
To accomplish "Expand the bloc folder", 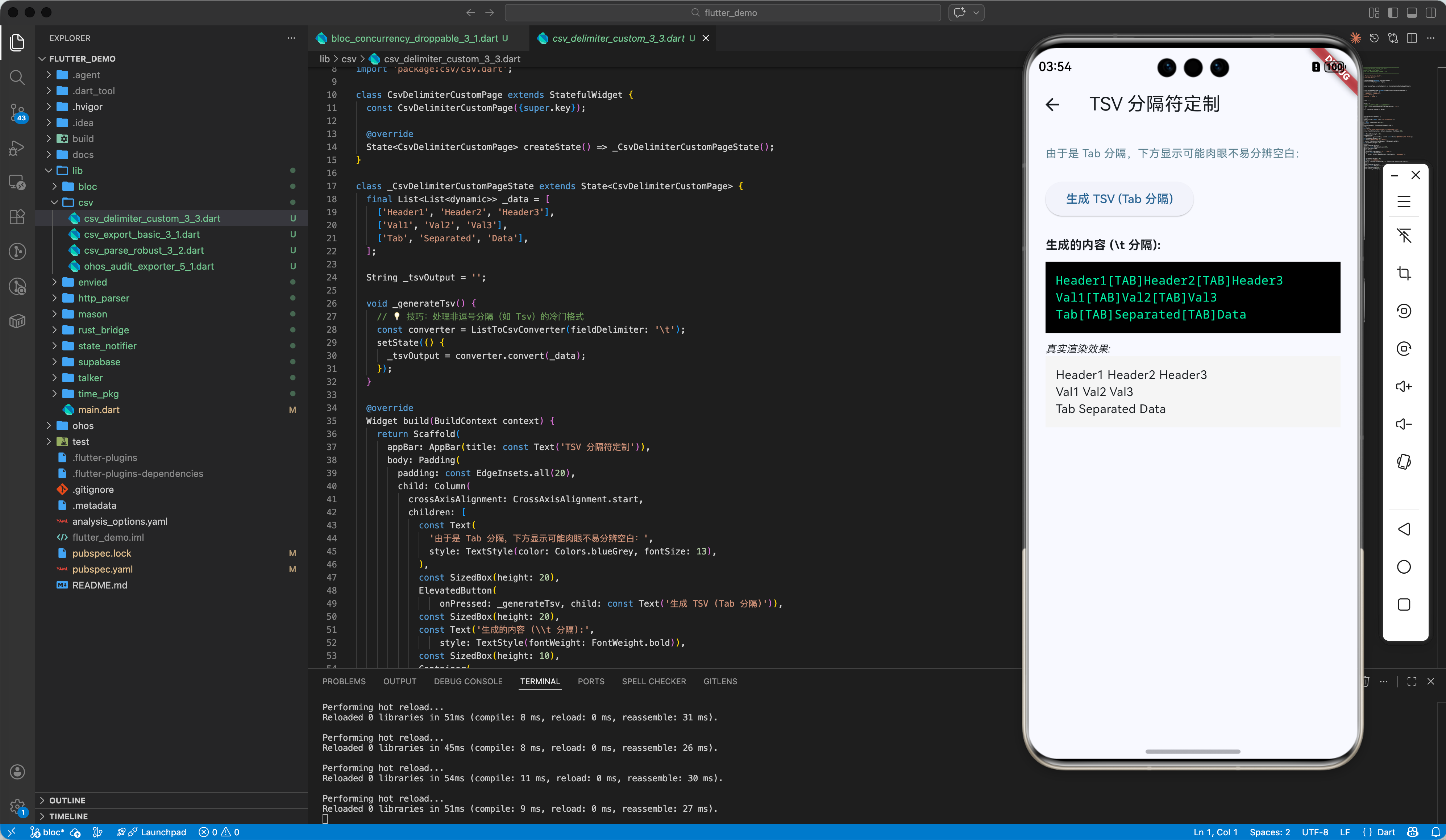I will [x=87, y=187].
